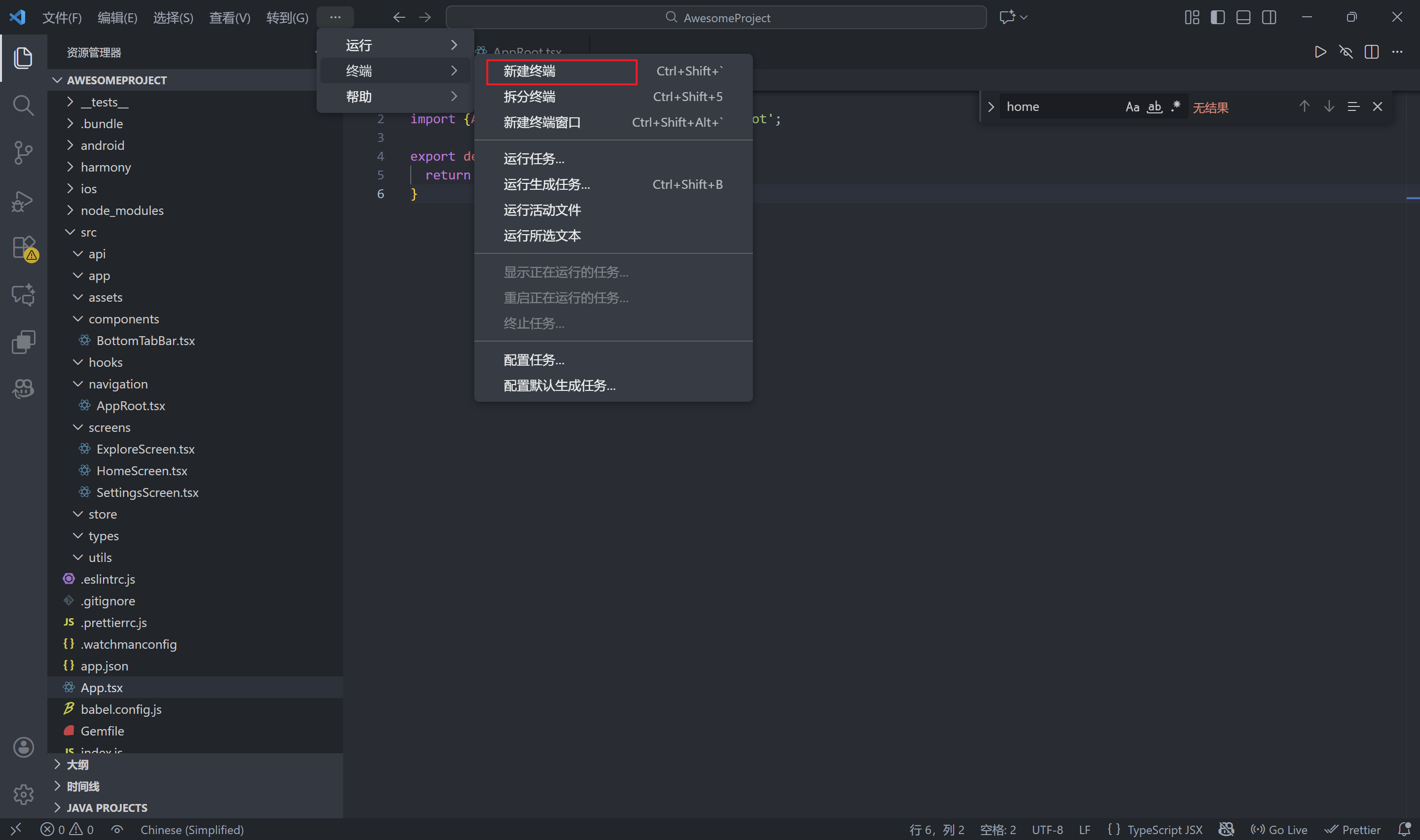The image size is (1420, 840).
Task: Open the notifications bell in the status bar
Action: click(x=1404, y=829)
